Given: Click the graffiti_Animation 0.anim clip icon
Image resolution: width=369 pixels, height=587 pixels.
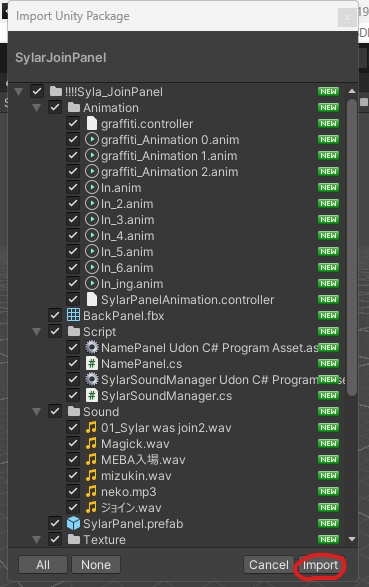Looking at the screenshot, I should [92, 140].
